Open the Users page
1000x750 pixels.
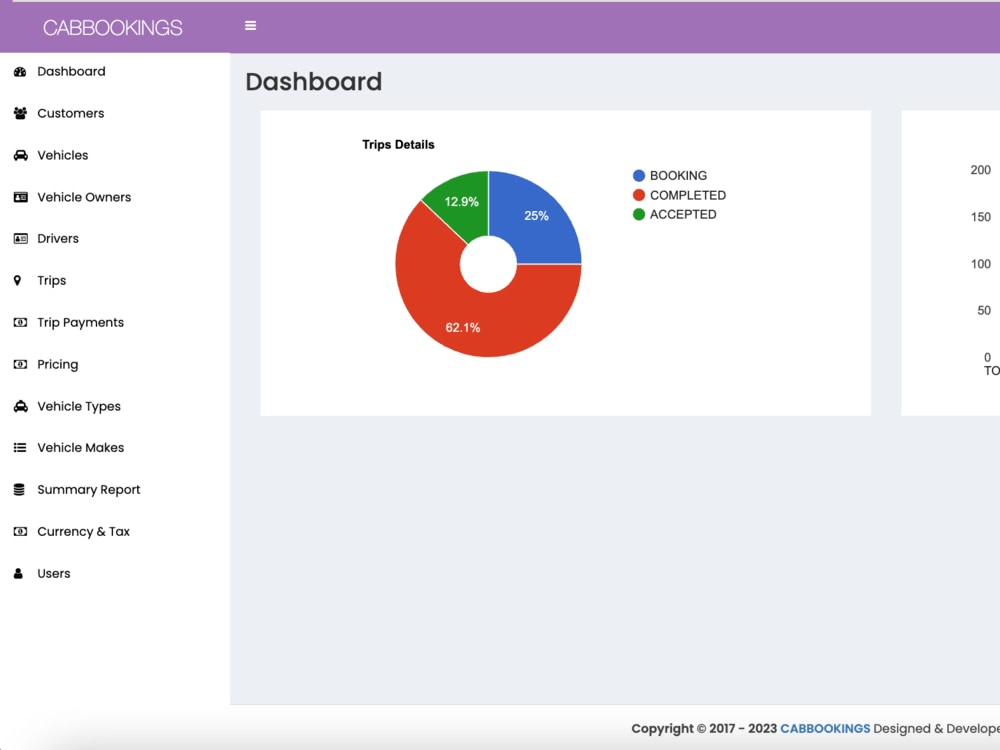(54, 573)
